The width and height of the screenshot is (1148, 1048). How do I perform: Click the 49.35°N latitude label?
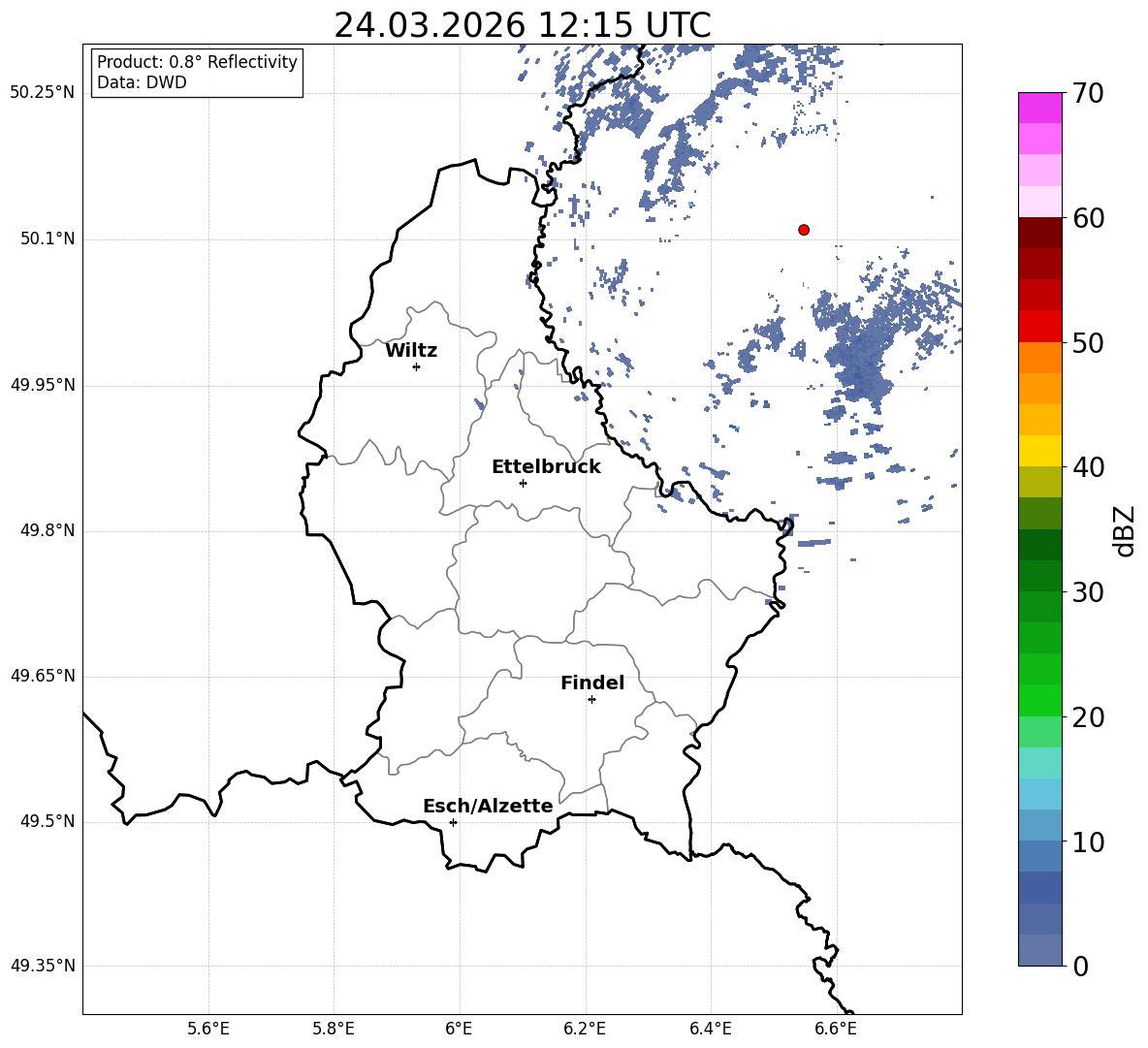click(43, 966)
